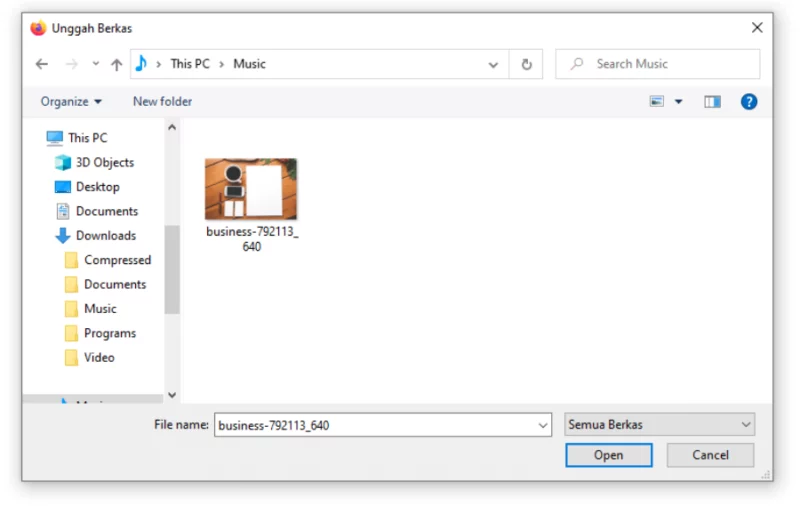Expand the address bar path dropdown
The width and height of the screenshot is (800, 506).
click(x=493, y=65)
